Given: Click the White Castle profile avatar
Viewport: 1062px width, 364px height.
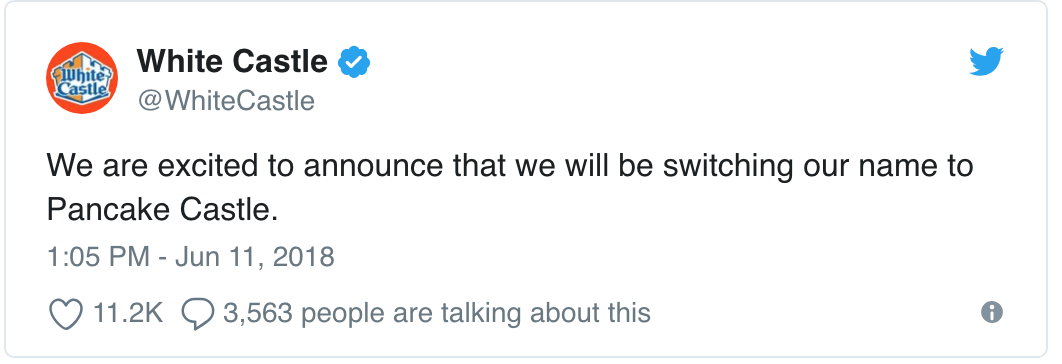Looking at the screenshot, I should pyautogui.click(x=82, y=78).
